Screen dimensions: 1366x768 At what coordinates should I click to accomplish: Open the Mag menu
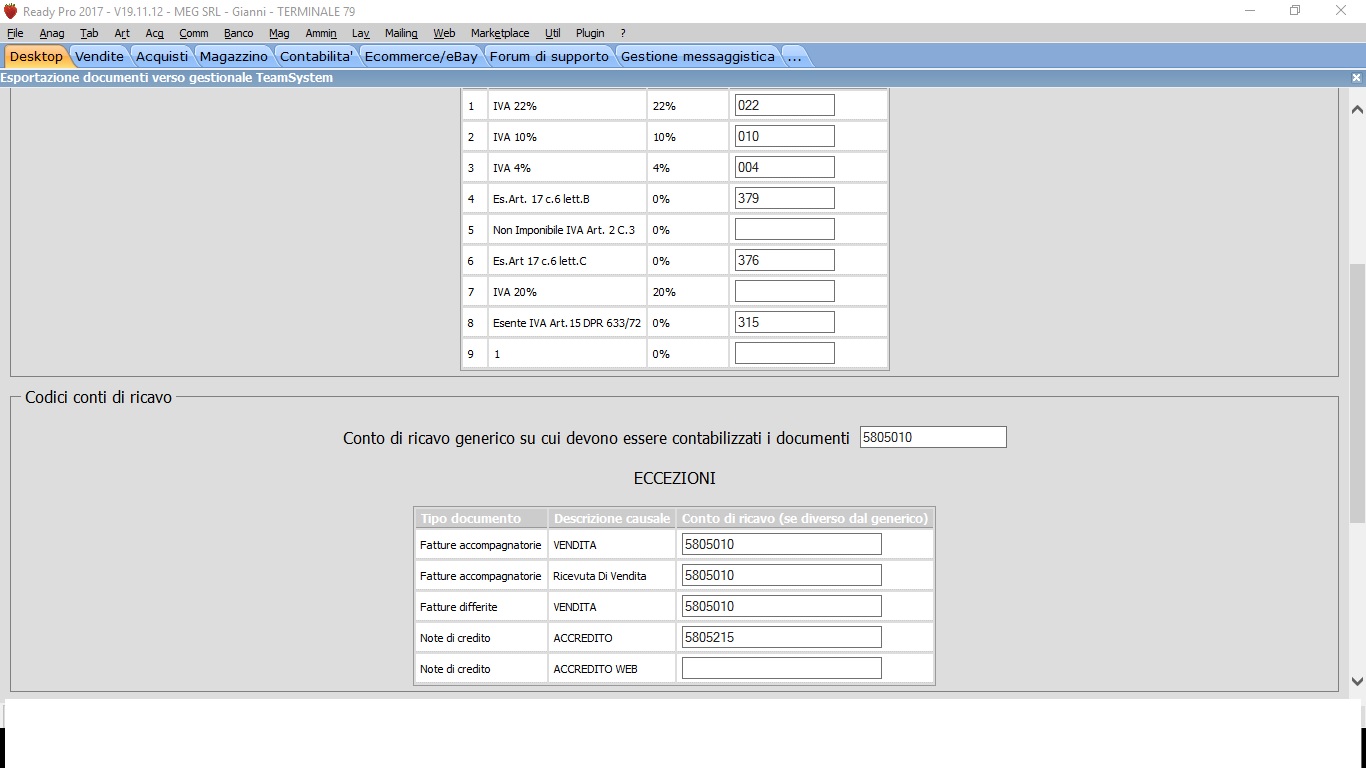[279, 33]
